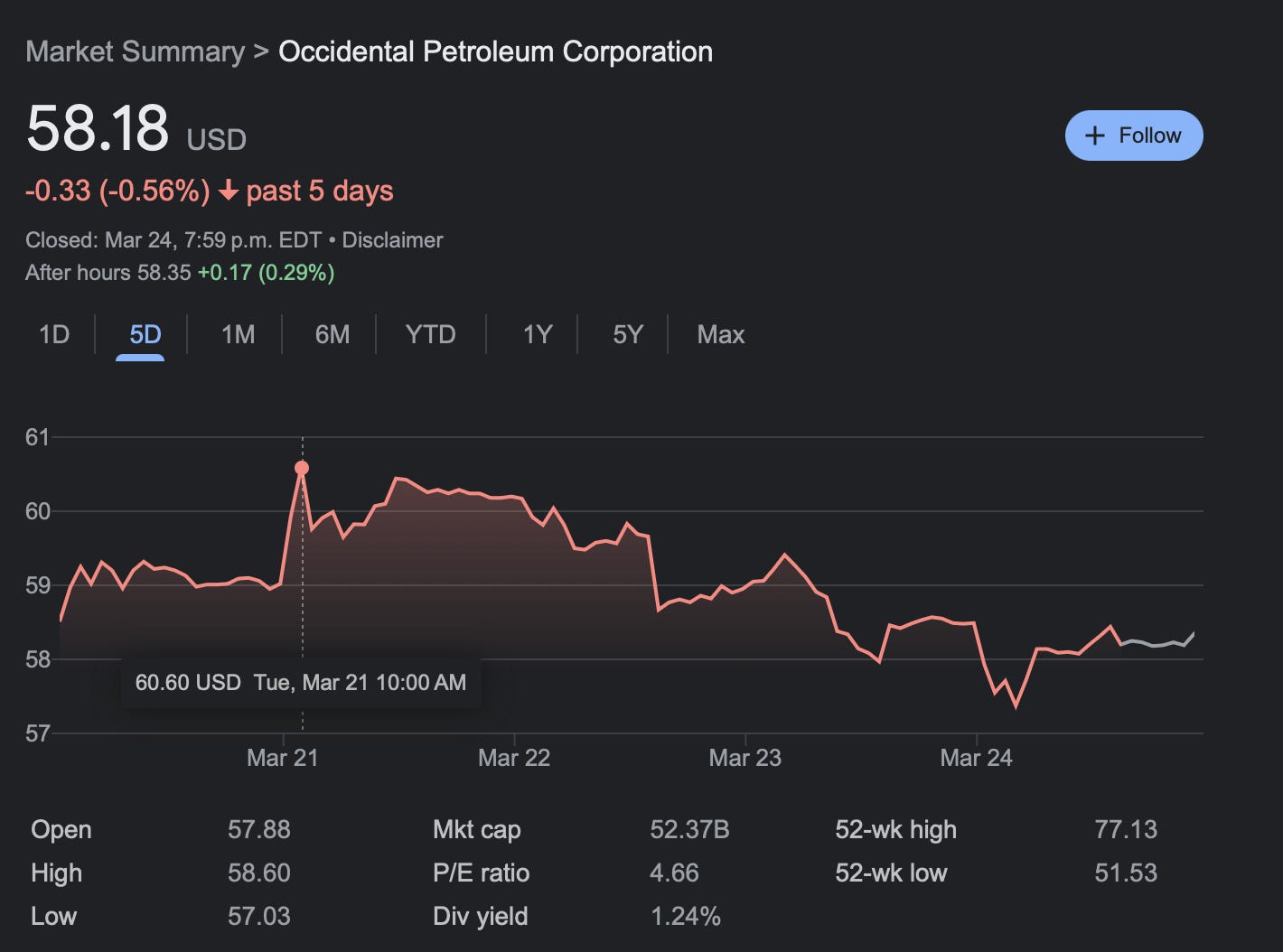The image size is (1283, 952).
Task: Click the y-axis label 58
Action: (x=37, y=659)
